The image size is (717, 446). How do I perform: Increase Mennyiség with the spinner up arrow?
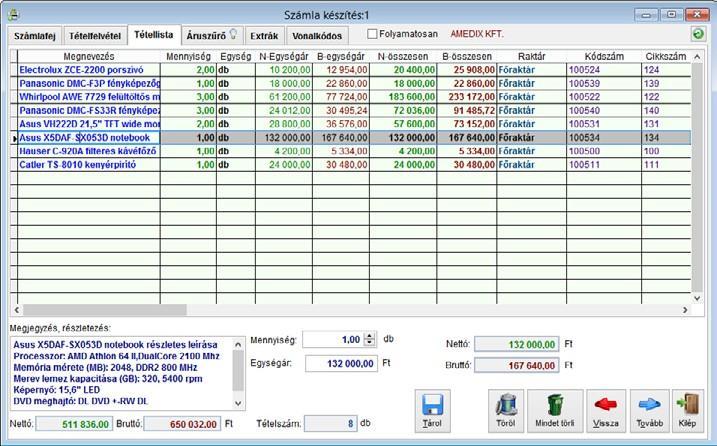point(369,336)
